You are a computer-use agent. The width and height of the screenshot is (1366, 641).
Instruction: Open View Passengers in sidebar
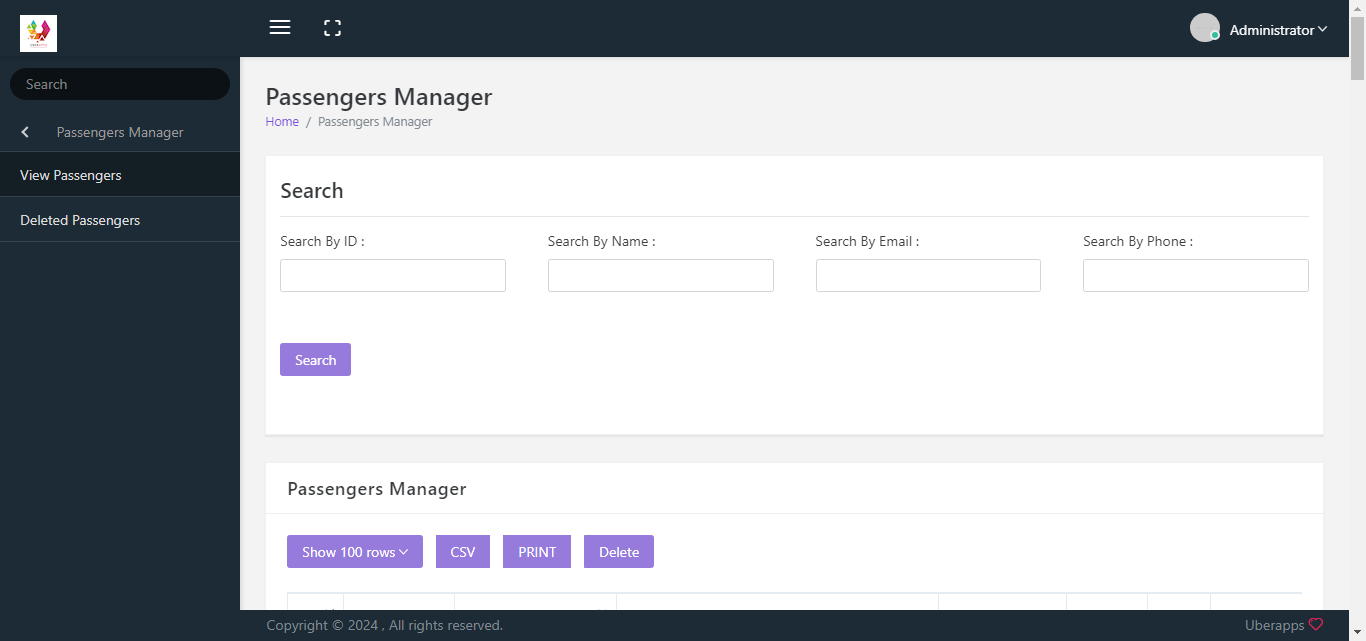point(120,175)
